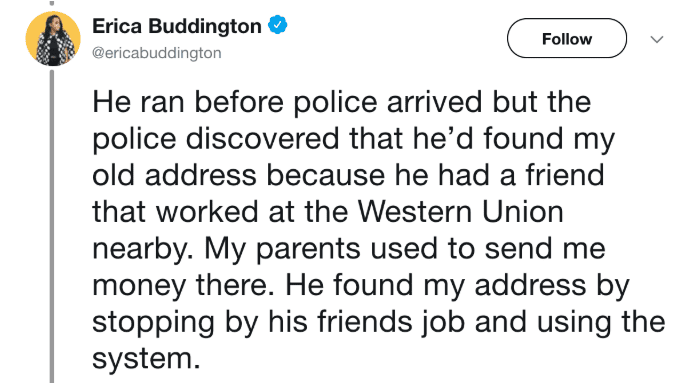693x383 pixels.
Task: Click the blue verified checkmark badge
Action: coord(278,25)
